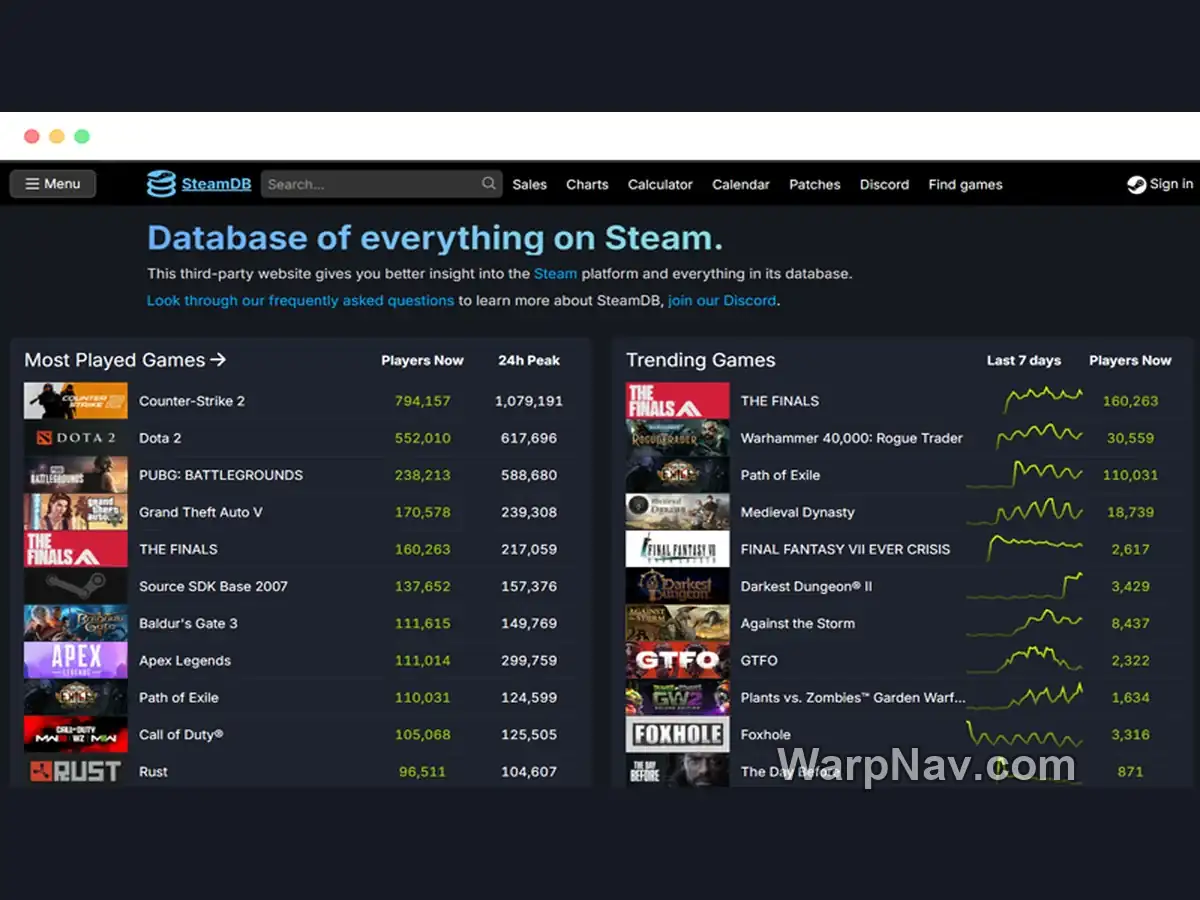Open the Medieval Dynasty game name

[798, 512]
